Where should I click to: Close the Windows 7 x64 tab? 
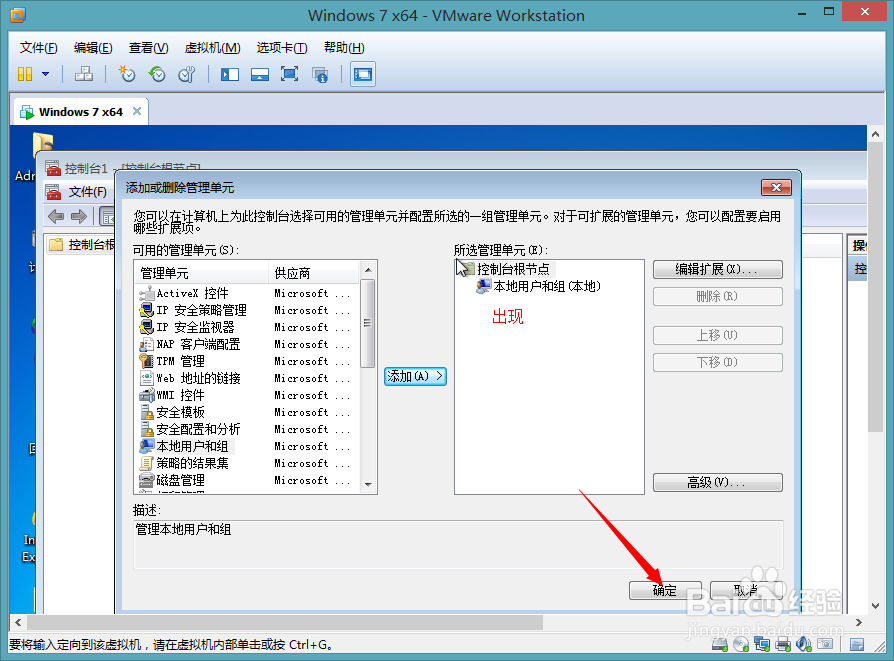tap(137, 111)
